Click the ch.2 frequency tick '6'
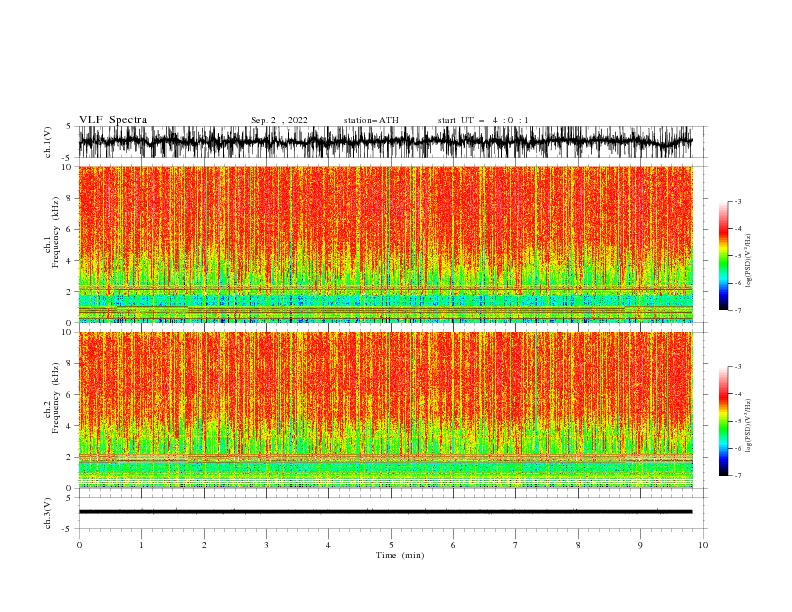The height and width of the screenshot is (612, 792). tap(70, 395)
